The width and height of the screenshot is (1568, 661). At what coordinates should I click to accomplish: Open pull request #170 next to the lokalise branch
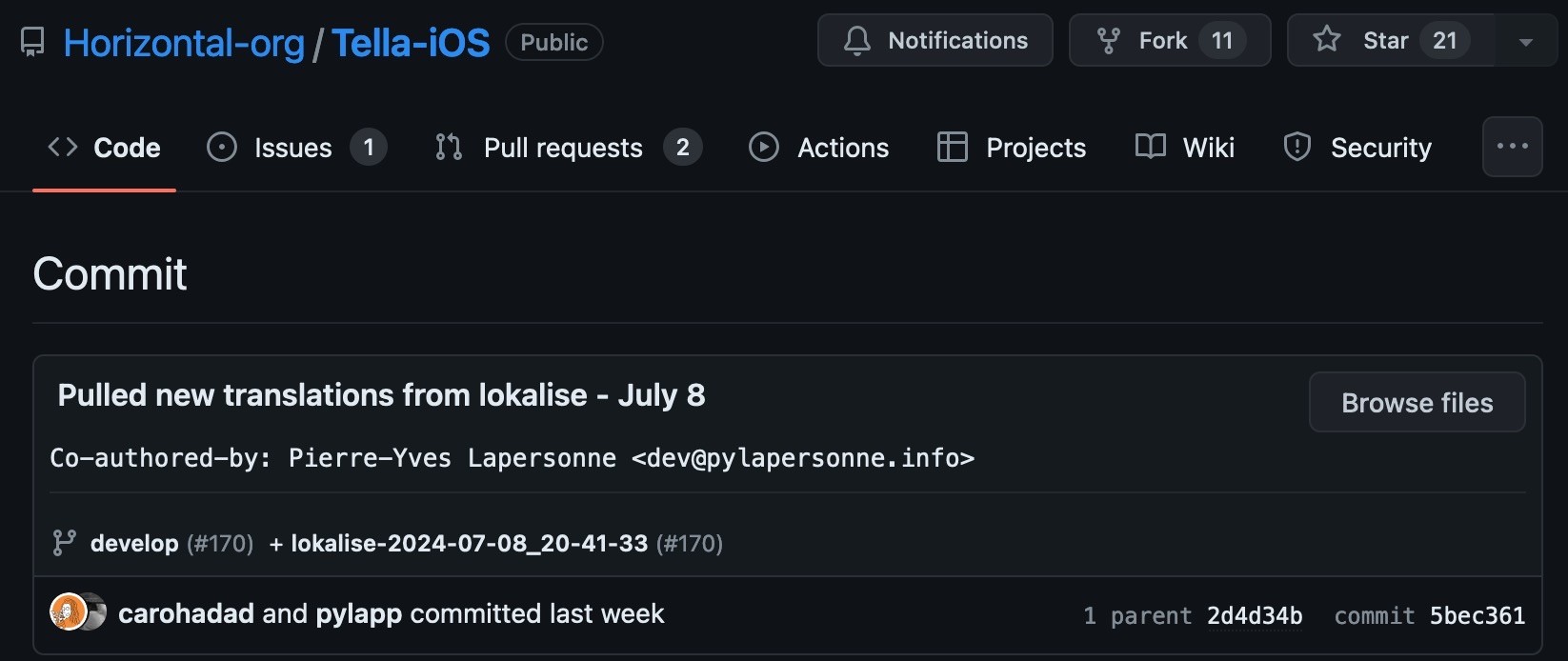(x=690, y=544)
